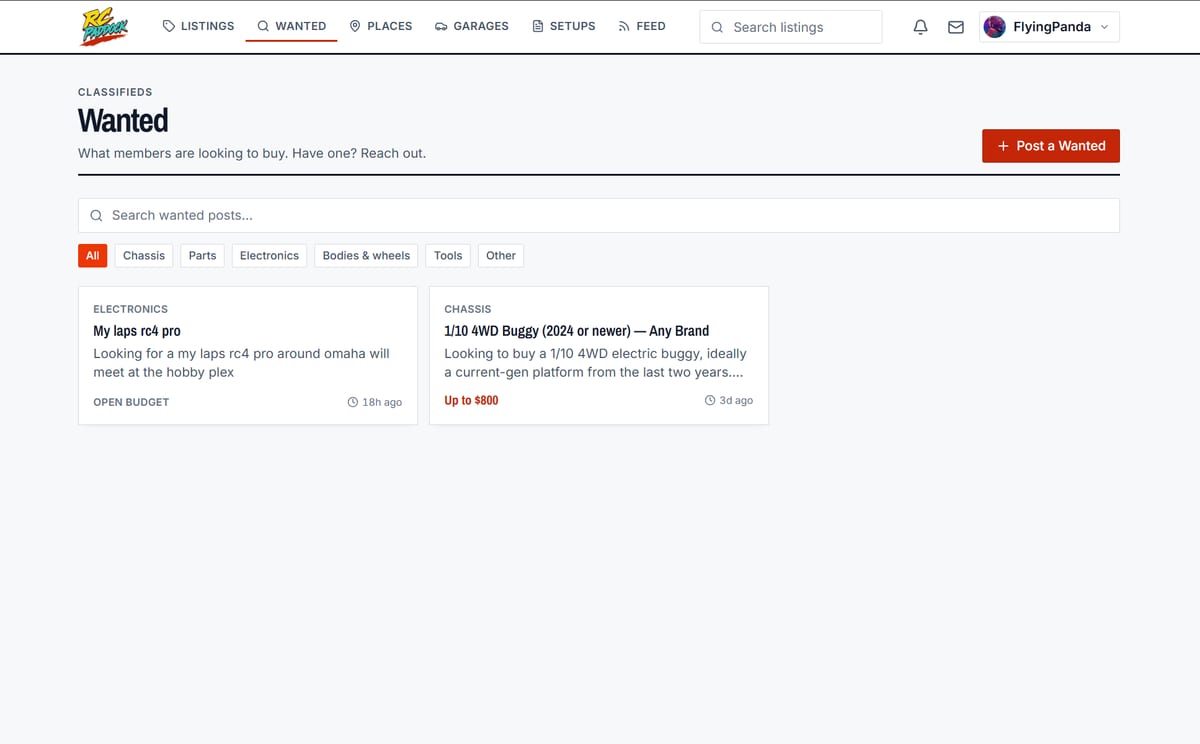Select the All category filter

tap(92, 256)
